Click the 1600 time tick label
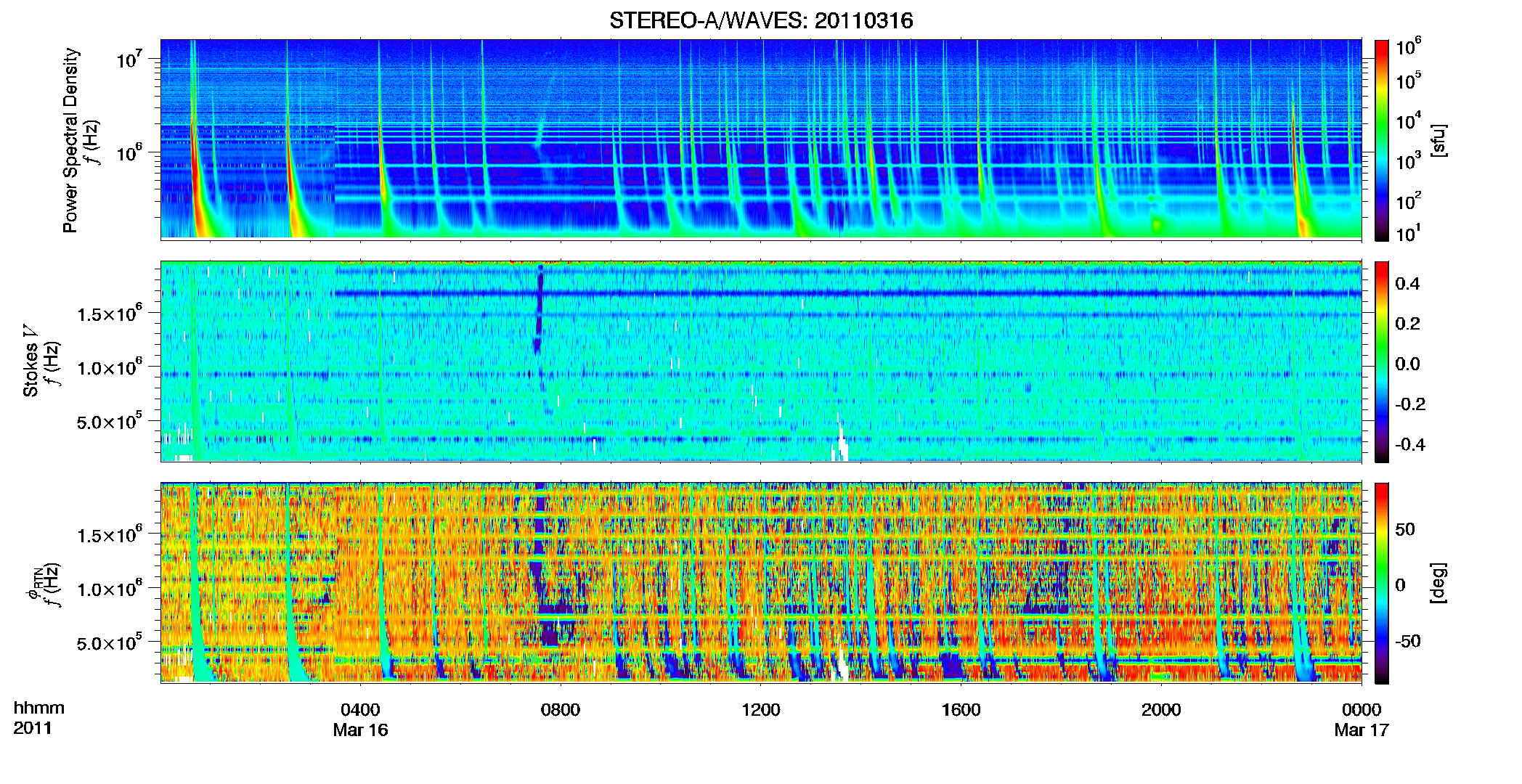 click(x=961, y=710)
